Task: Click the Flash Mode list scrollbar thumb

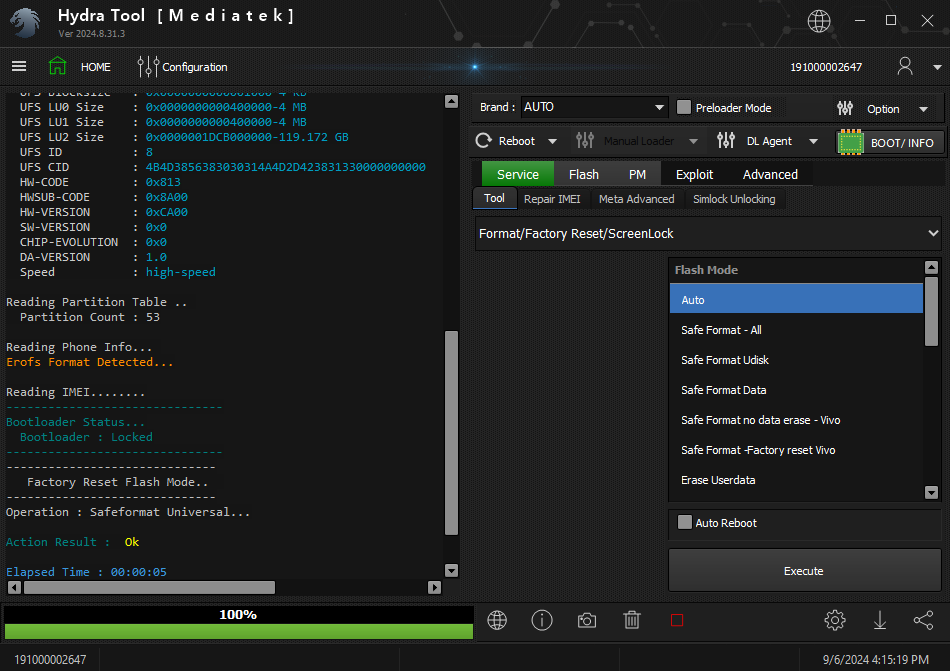Action: click(932, 311)
